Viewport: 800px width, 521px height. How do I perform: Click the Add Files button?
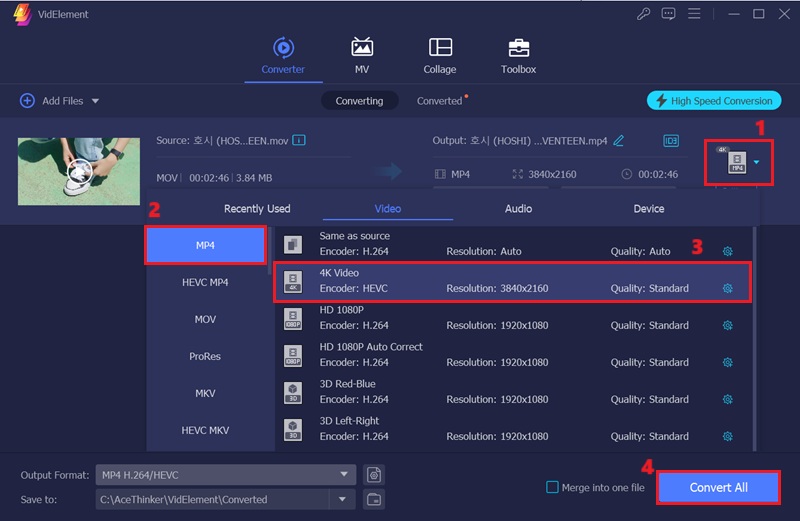point(52,101)
